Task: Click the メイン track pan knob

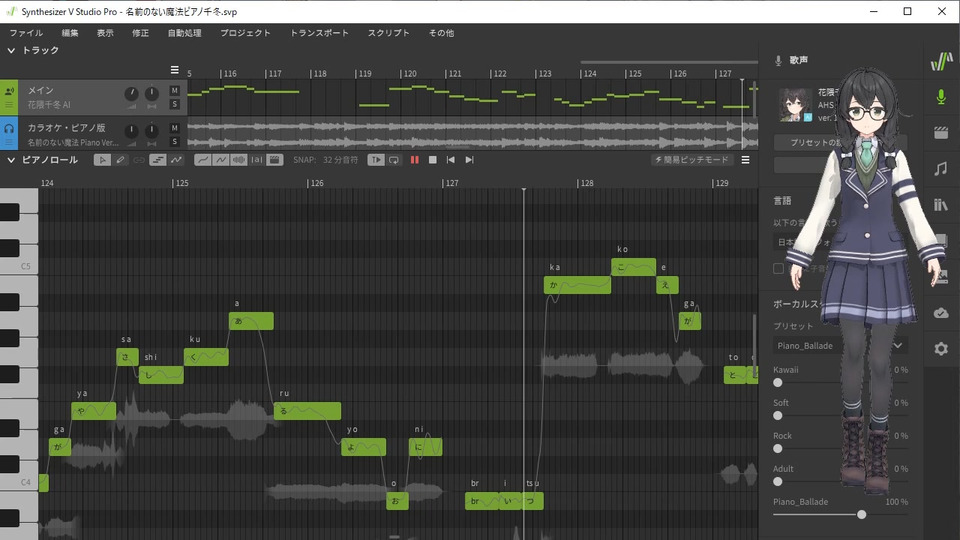Action: click(x=151, y=94)
